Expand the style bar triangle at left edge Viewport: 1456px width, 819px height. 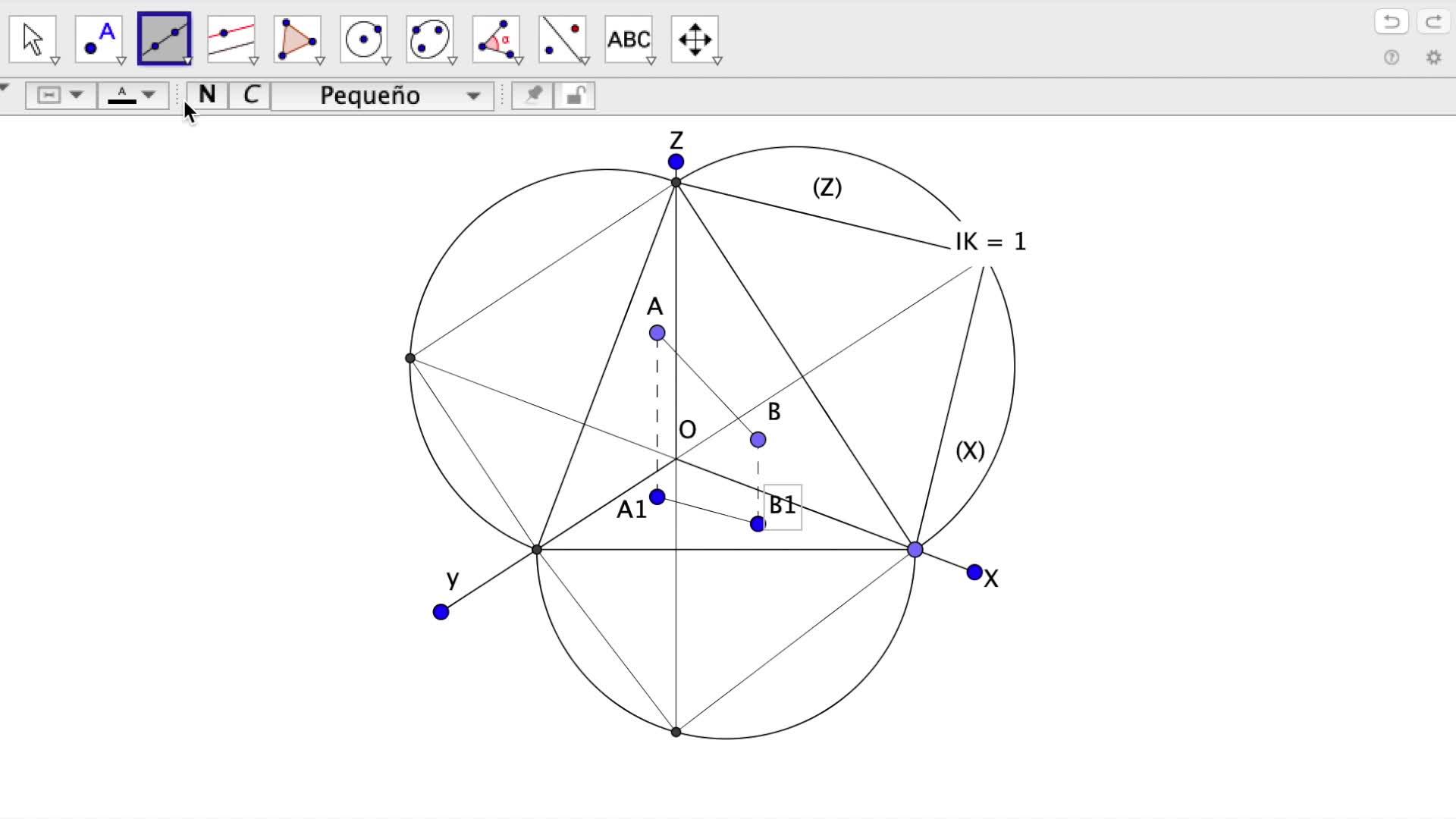(x=5, y=88)
